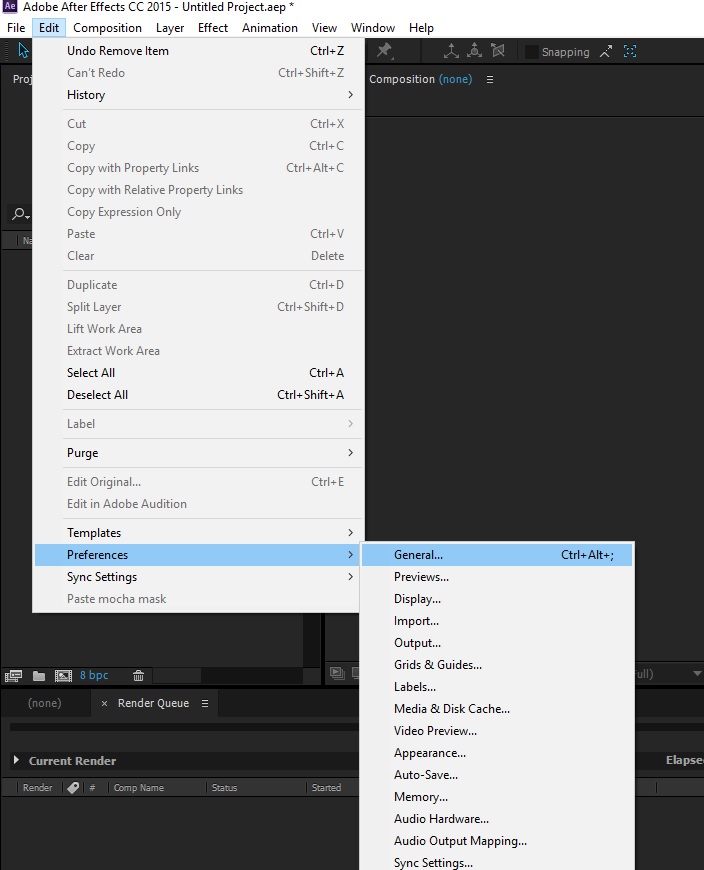Viewport: 704px width, 870px height.
Task: Select the Selection arrow tool
Action: pyautogui.click(x=23, y=50)
